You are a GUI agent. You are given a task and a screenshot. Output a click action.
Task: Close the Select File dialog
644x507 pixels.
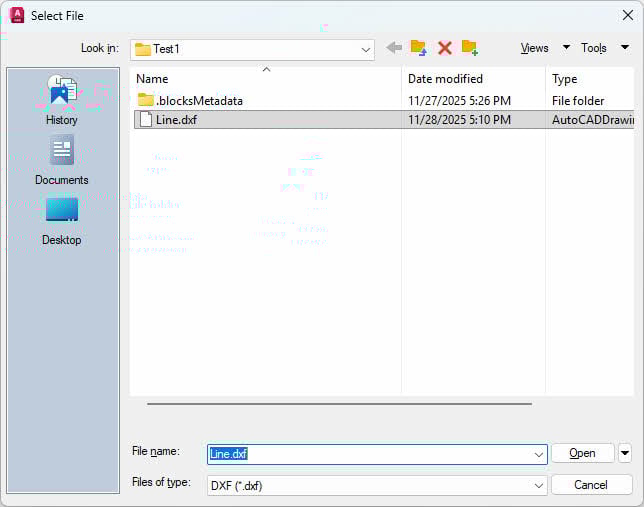tap(628, 16)
